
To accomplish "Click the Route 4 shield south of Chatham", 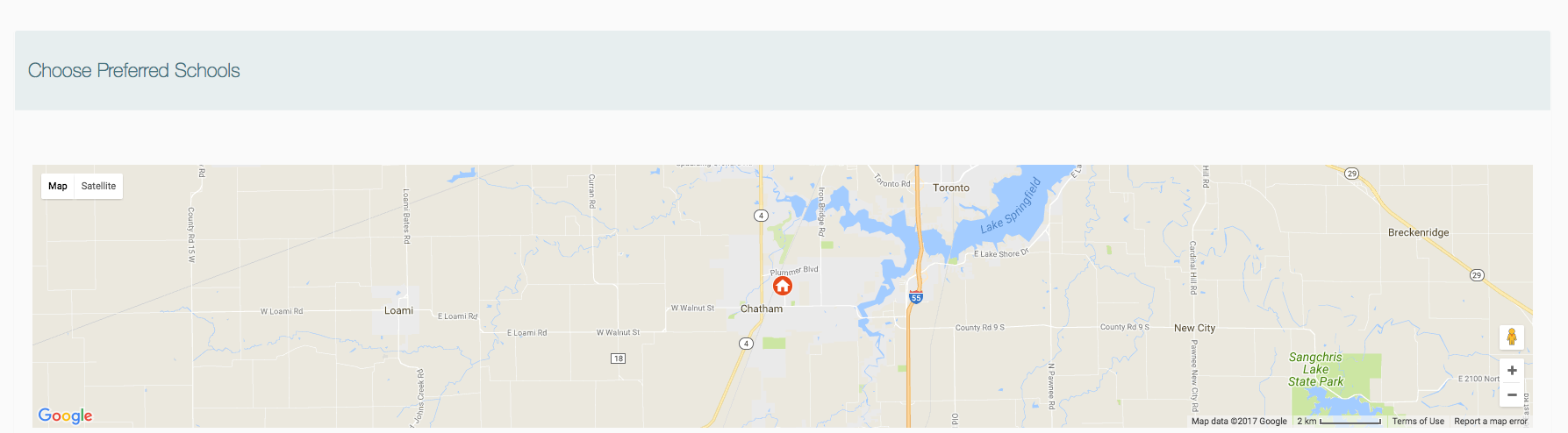I will (x=746, y=344).
